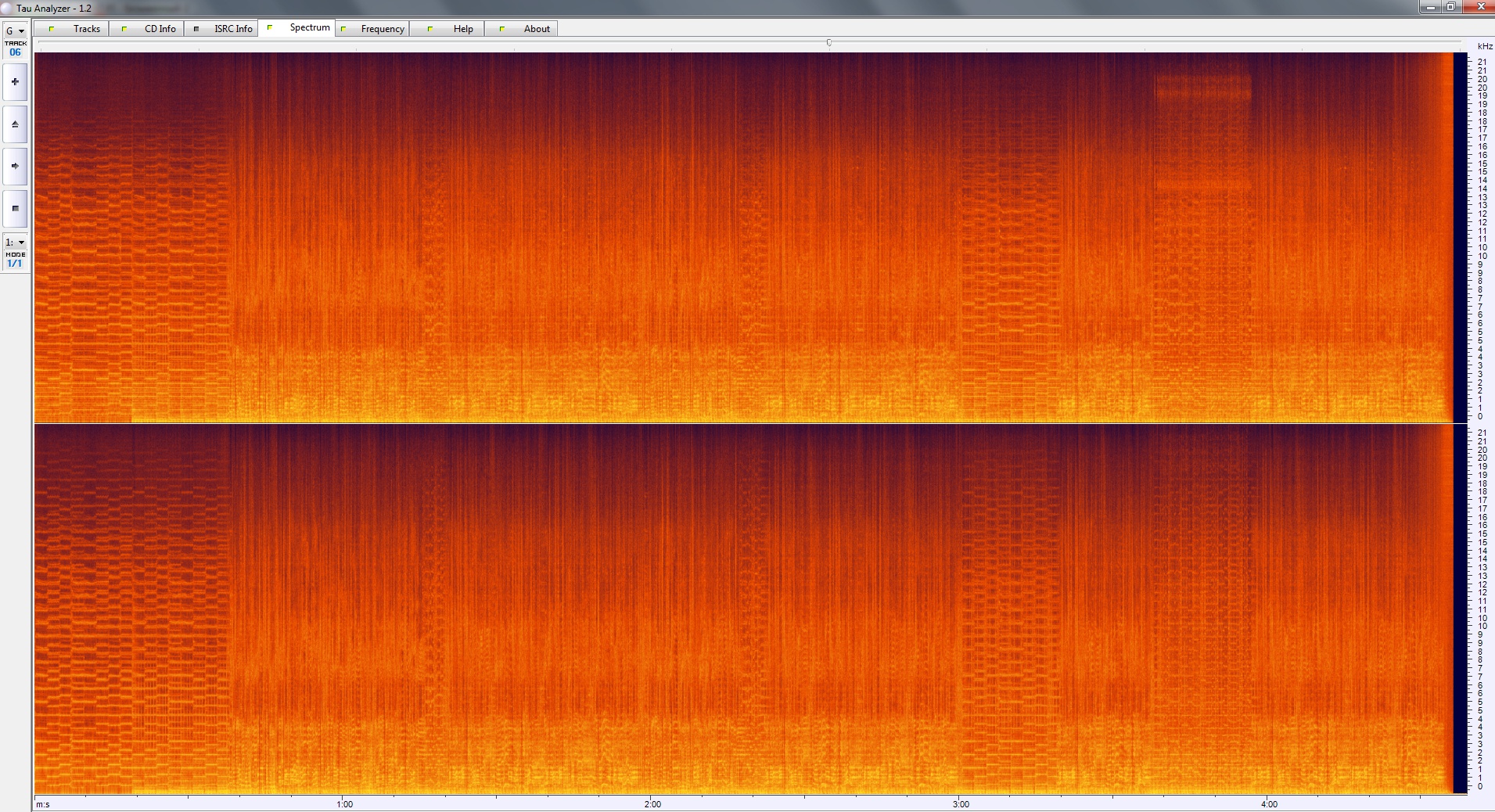Click the mode 1/1 indicator
Image resolution: width=1495 pixels, height=812 pixels.
(x=15, y=264)
